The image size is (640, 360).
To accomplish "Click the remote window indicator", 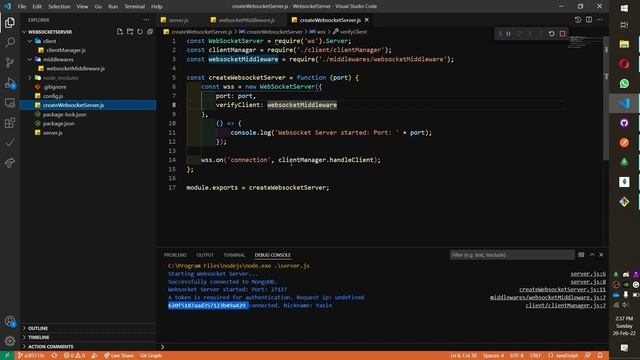I will click(x=7, y=356).
